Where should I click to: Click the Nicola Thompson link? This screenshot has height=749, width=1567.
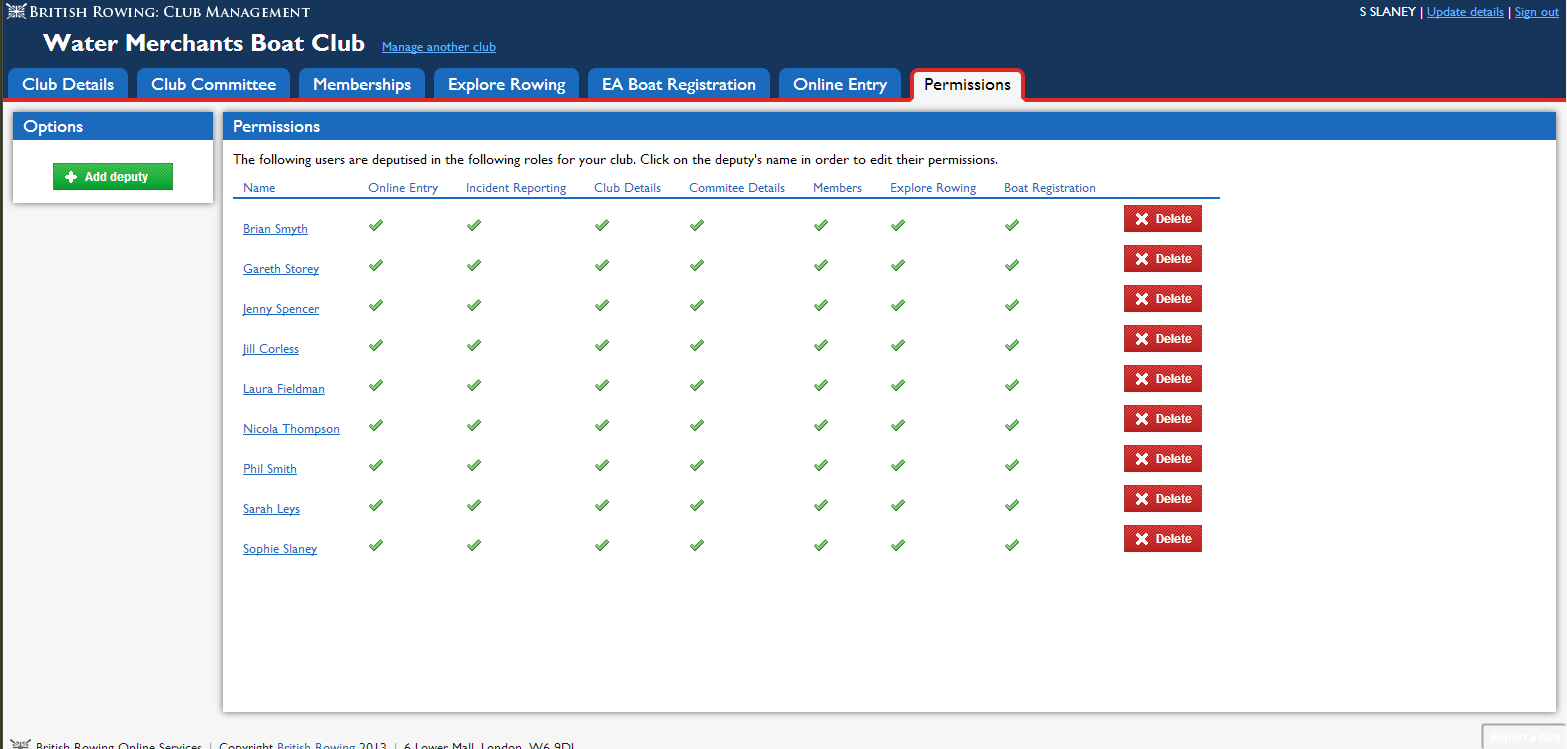(291, 429)
